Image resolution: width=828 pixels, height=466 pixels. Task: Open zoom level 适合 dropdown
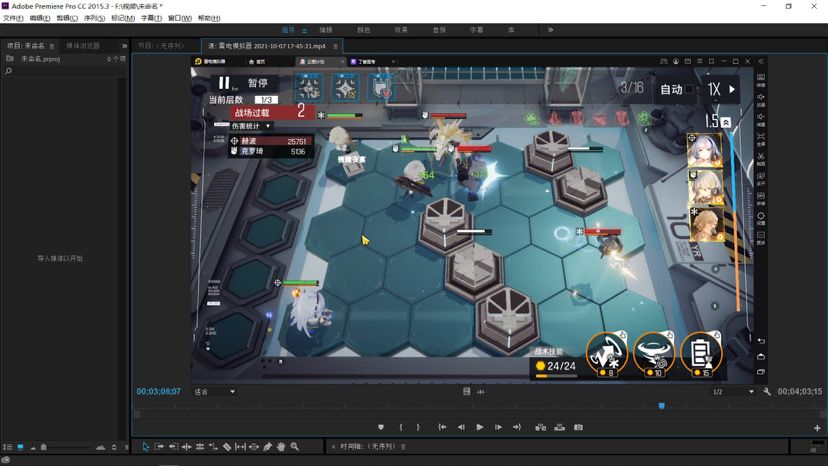pos(214,392)
